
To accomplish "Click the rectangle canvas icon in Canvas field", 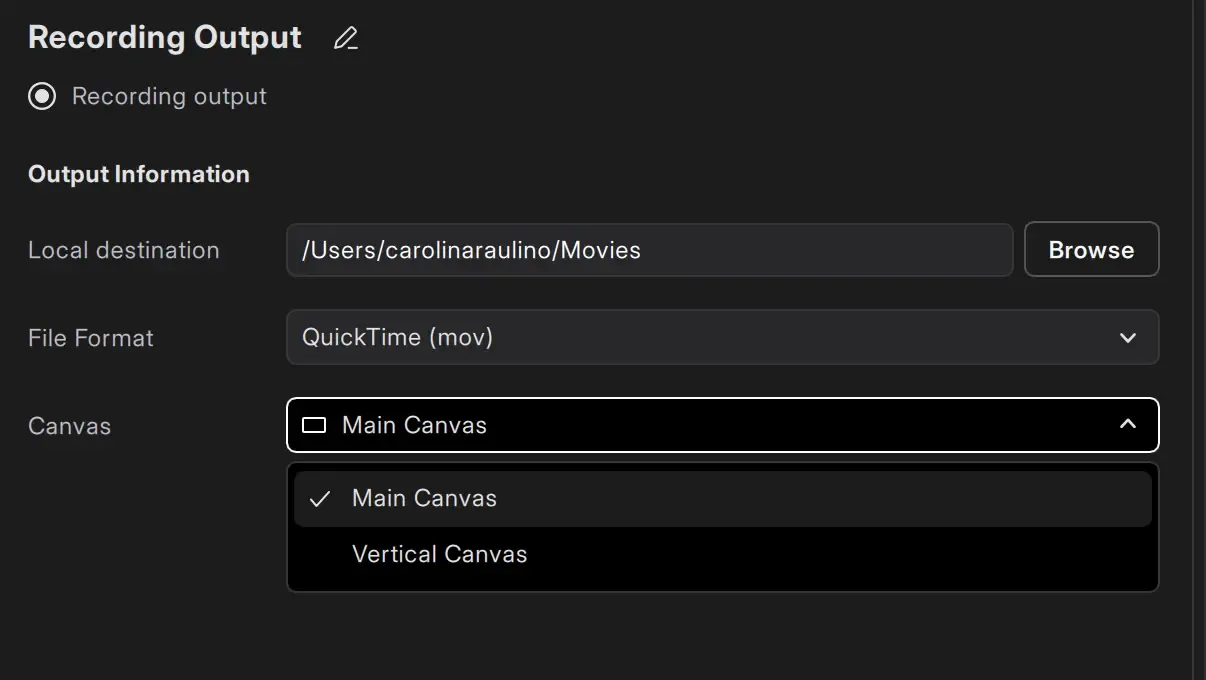I will point(314,426).
